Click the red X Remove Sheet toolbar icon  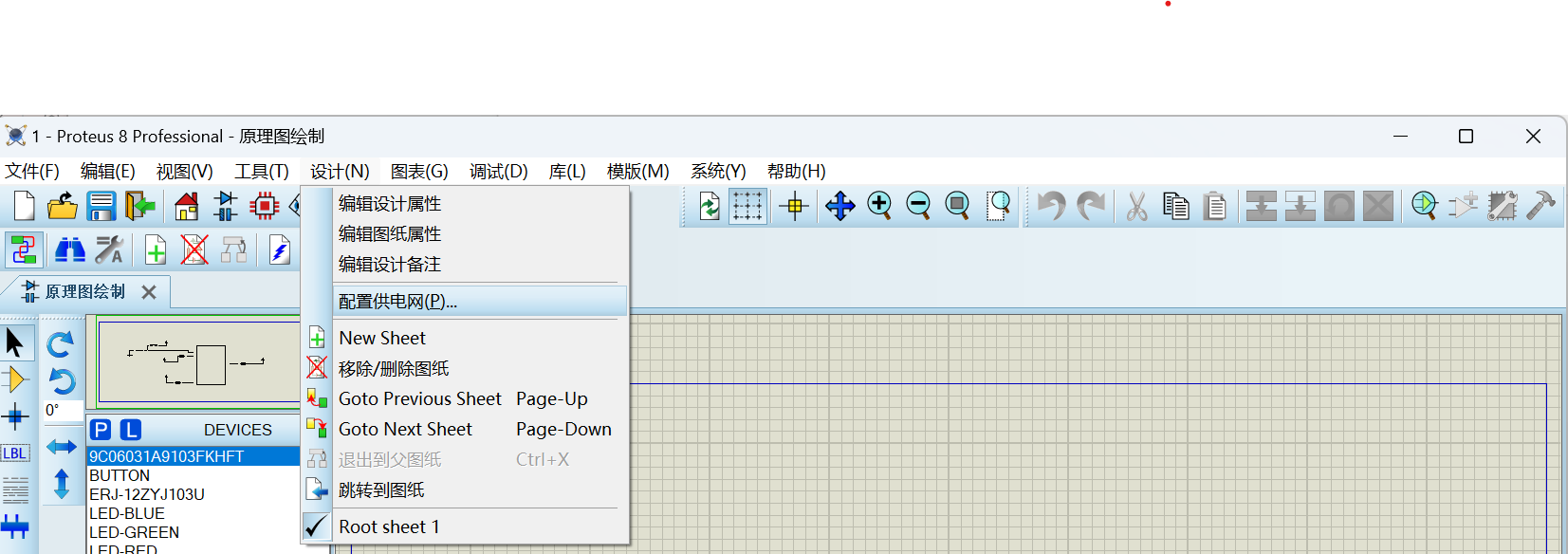pyautogui.click(x=194, y=250)
